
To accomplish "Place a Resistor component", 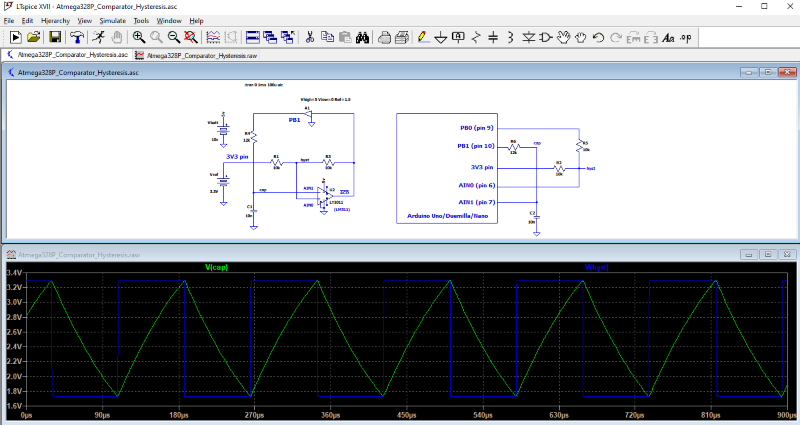I will 476,37.
